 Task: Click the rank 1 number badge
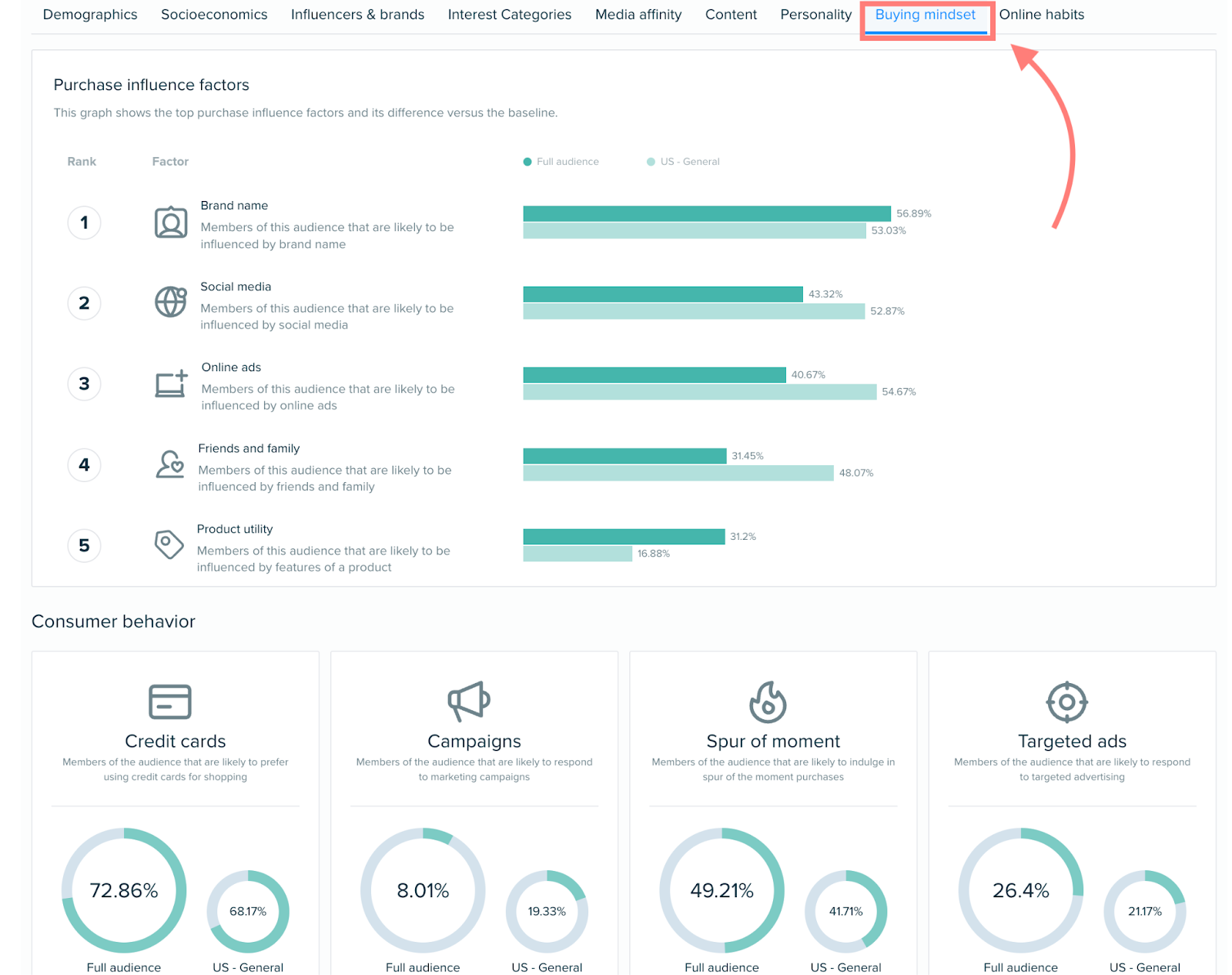pos(84,223)
